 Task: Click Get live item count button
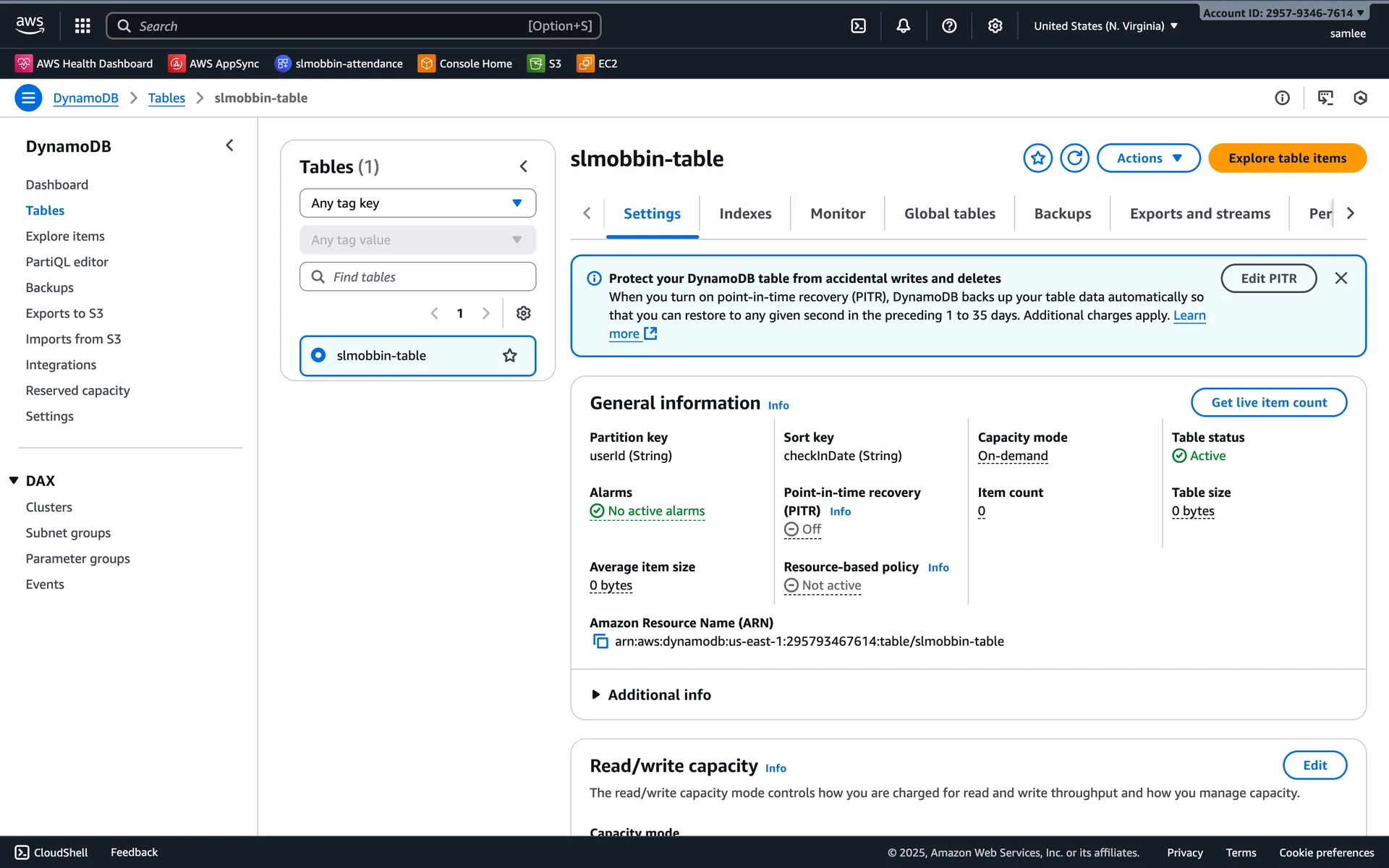(1269, 402)
